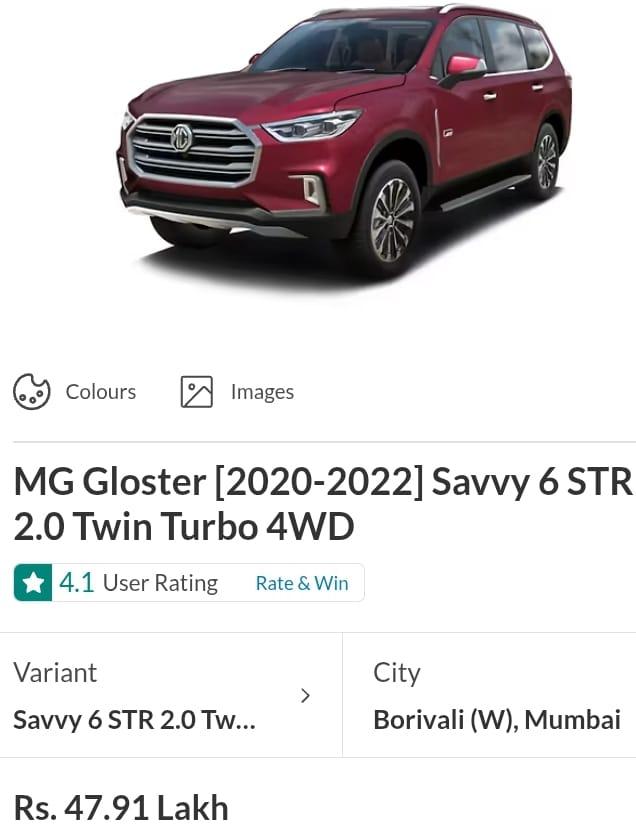Image resolution: width=636 pixels, height=837 pixels.
Task: Click the User Rating text
Action: click(160, 583)
